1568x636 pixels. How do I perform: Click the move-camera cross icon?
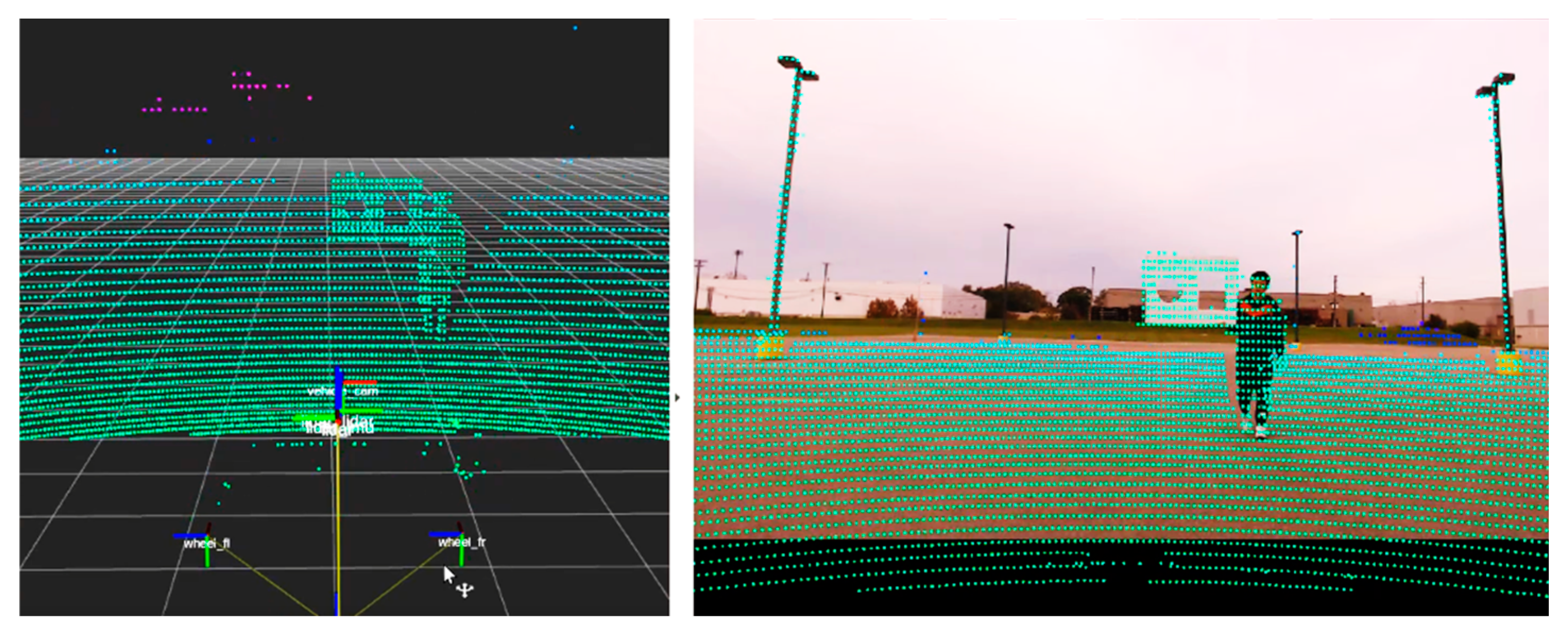pos(465,590)
